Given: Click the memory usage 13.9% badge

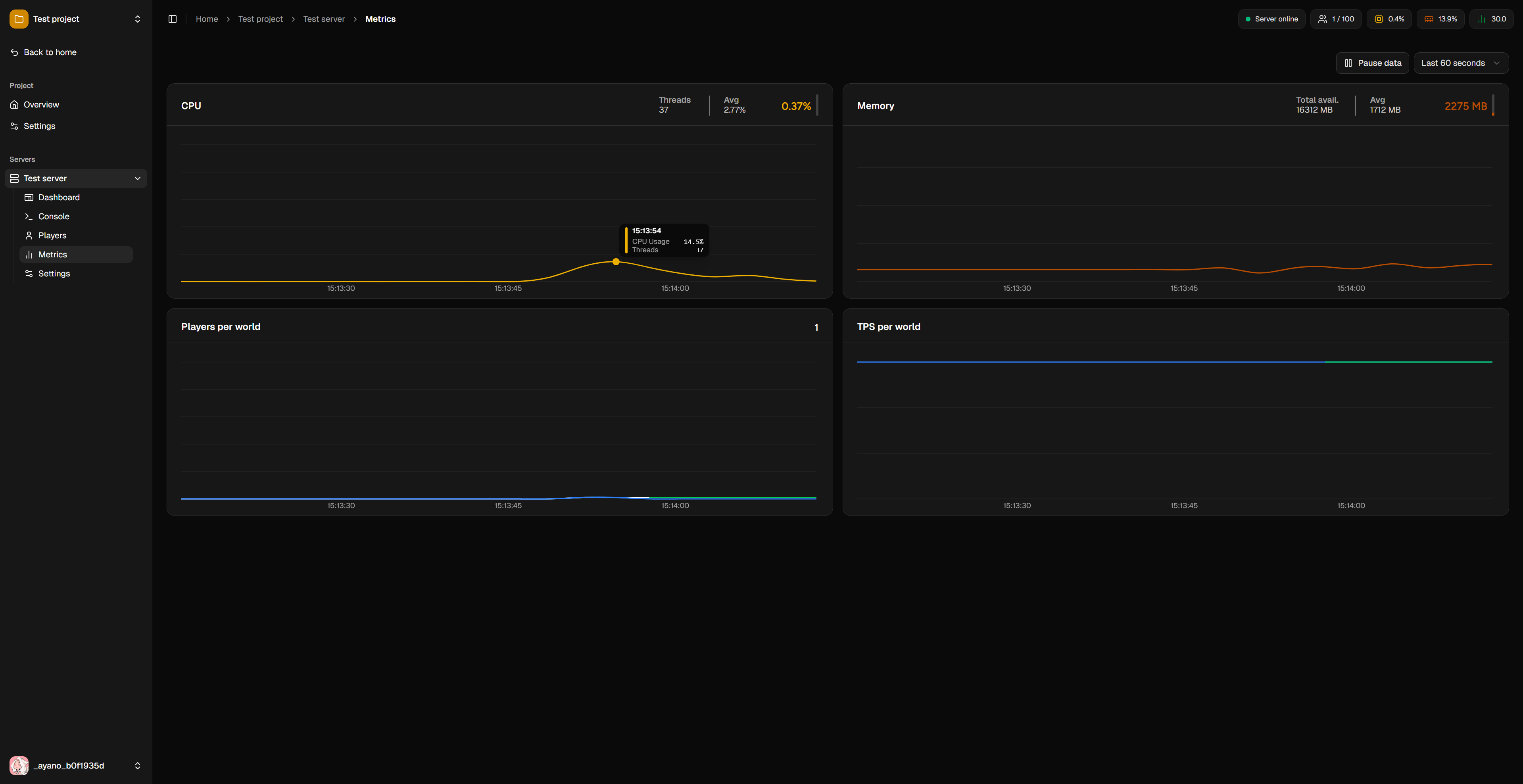Looking at the screenshot, I should coord(1440,19).
